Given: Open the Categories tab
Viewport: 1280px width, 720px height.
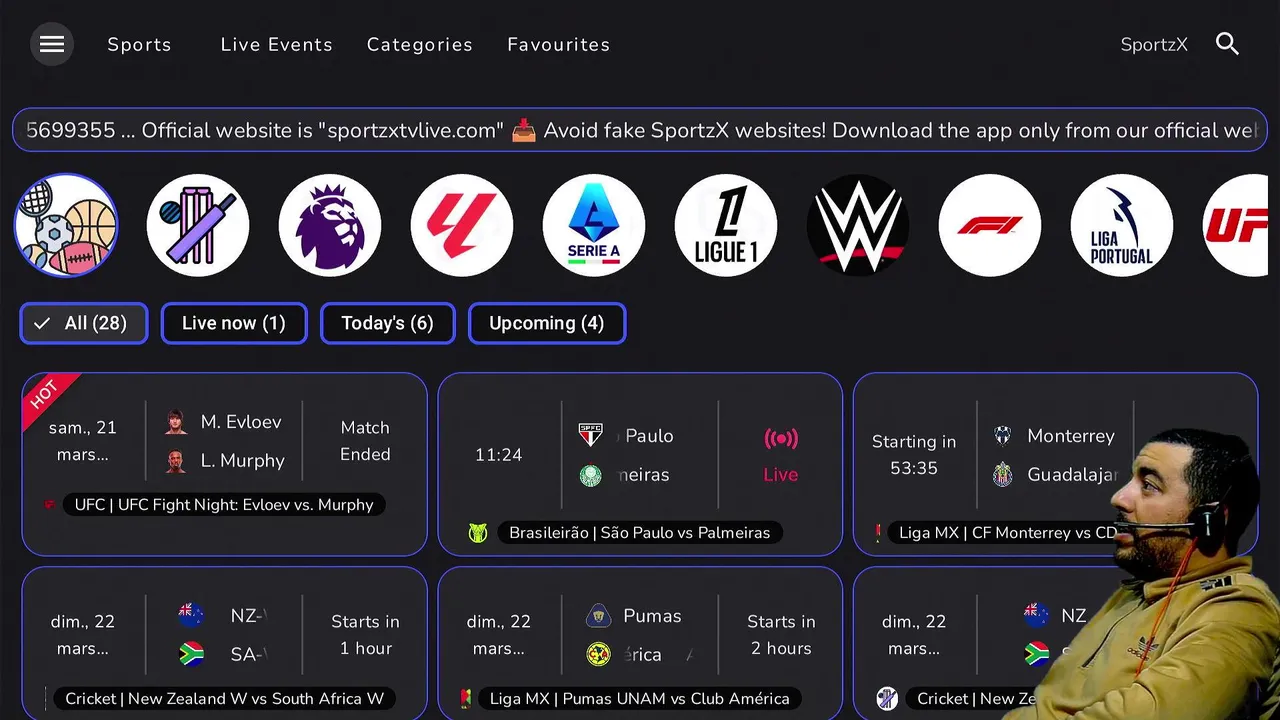Looking at the screenshot, I should pyautogui.click(x=420, y=45).
